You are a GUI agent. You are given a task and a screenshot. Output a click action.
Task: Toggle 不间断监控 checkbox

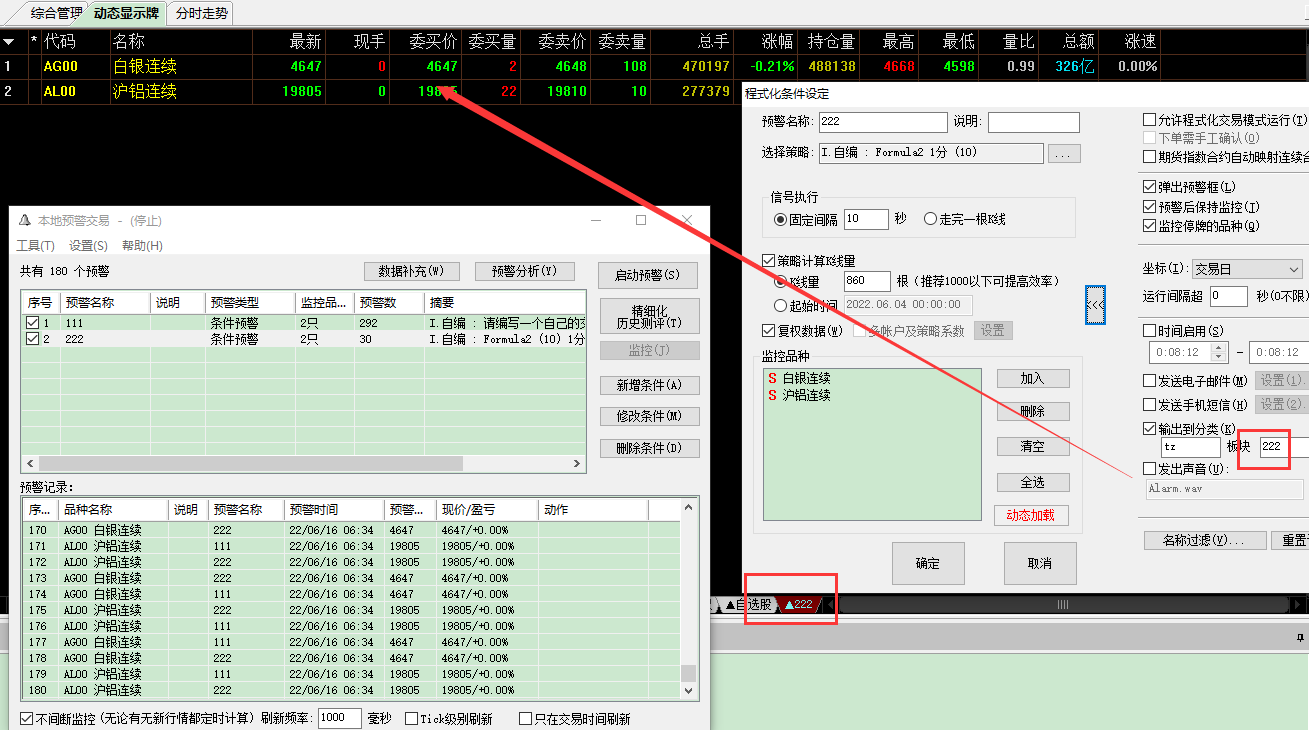tap(26, 718)
